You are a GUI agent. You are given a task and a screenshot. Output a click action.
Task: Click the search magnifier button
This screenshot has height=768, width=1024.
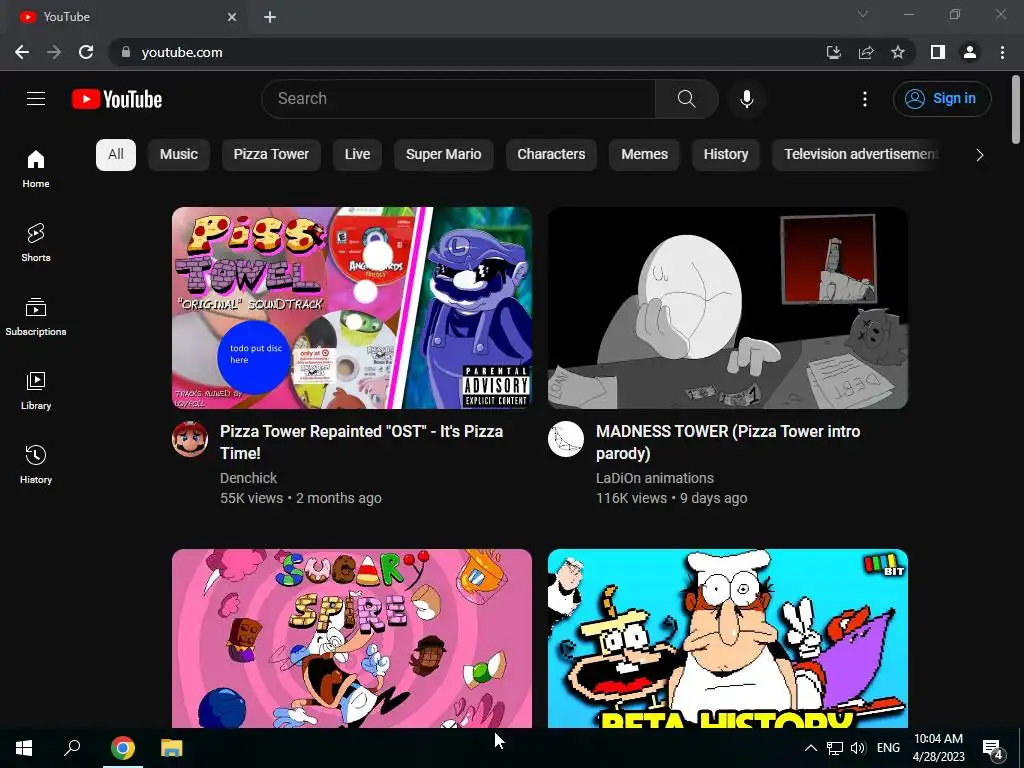point(686,99)
